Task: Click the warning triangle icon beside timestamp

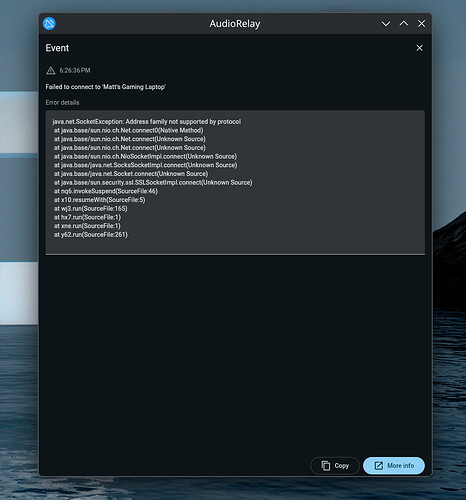Action: [51, 70]
